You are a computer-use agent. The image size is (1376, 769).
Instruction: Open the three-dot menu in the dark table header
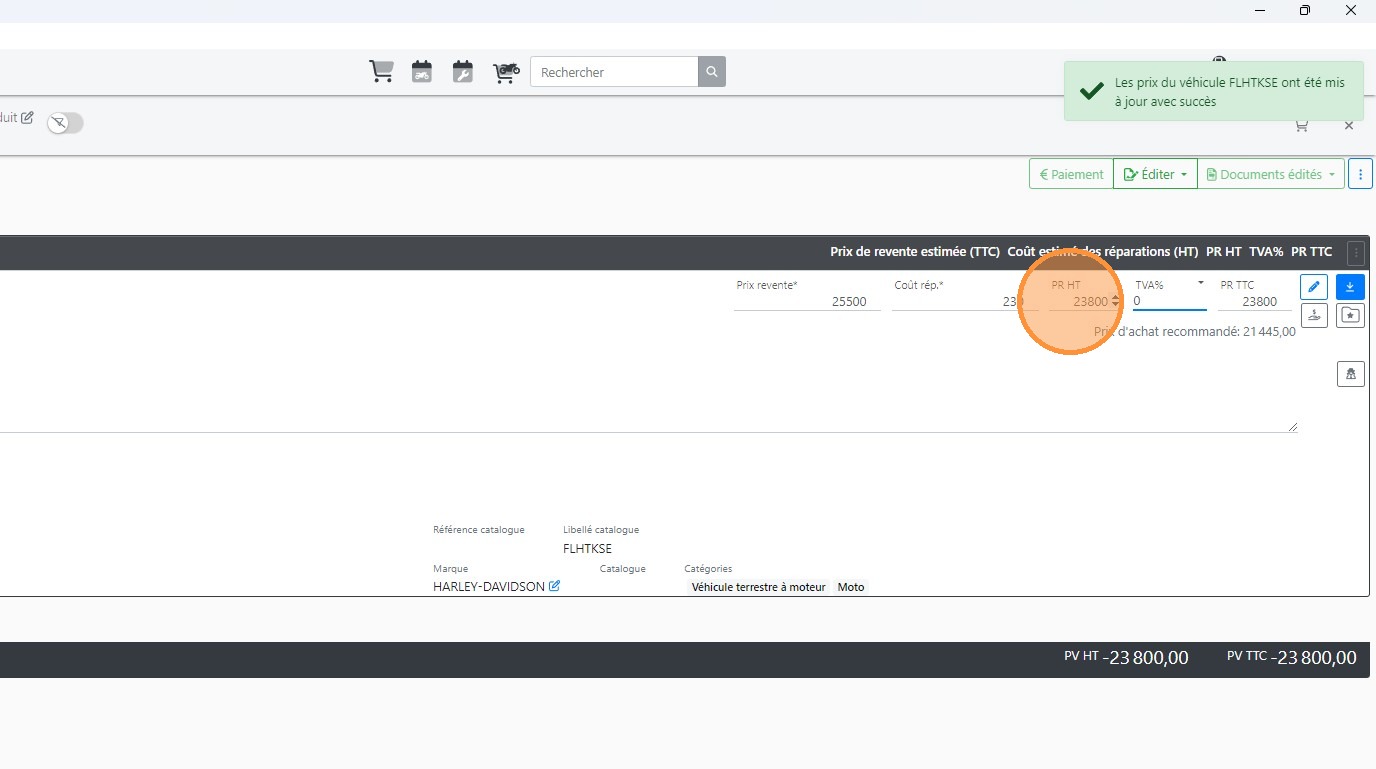tap(1356, 253)
